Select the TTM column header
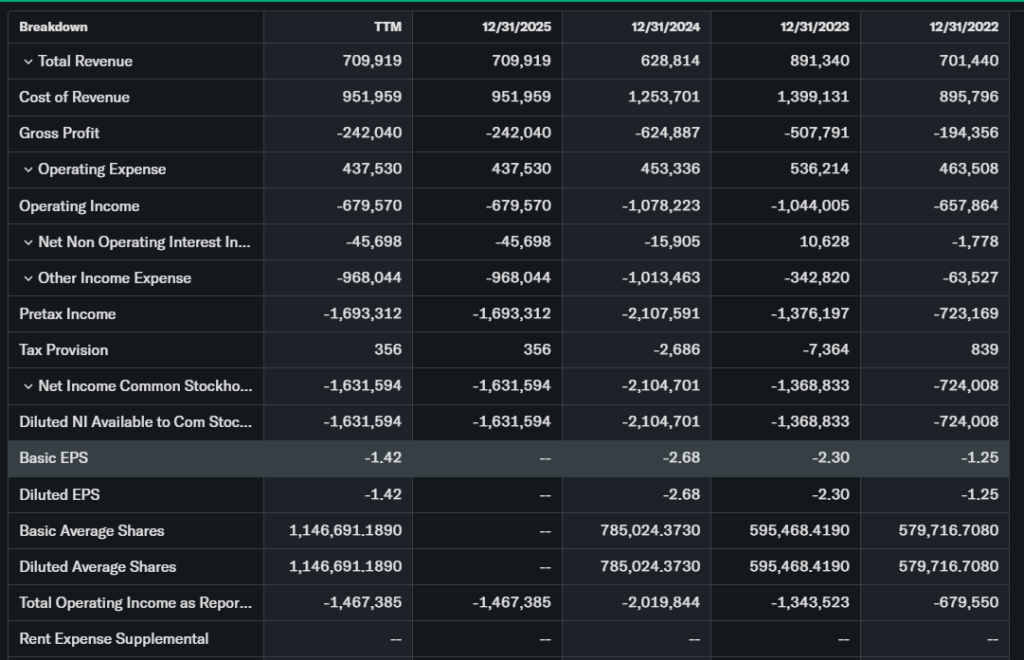 tap(387, 27)
